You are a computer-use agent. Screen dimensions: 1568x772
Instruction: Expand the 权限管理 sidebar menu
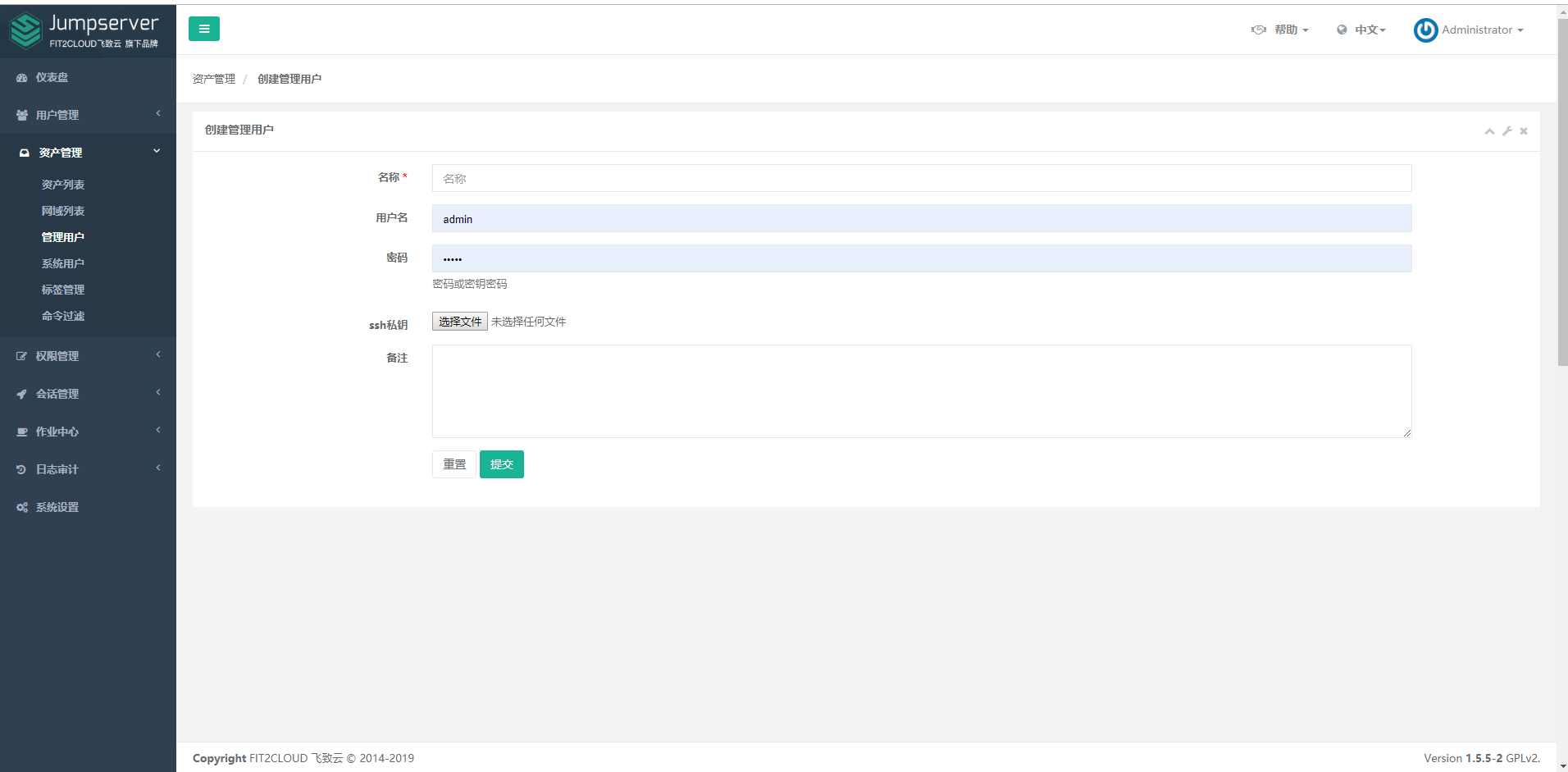coord(57,357)
